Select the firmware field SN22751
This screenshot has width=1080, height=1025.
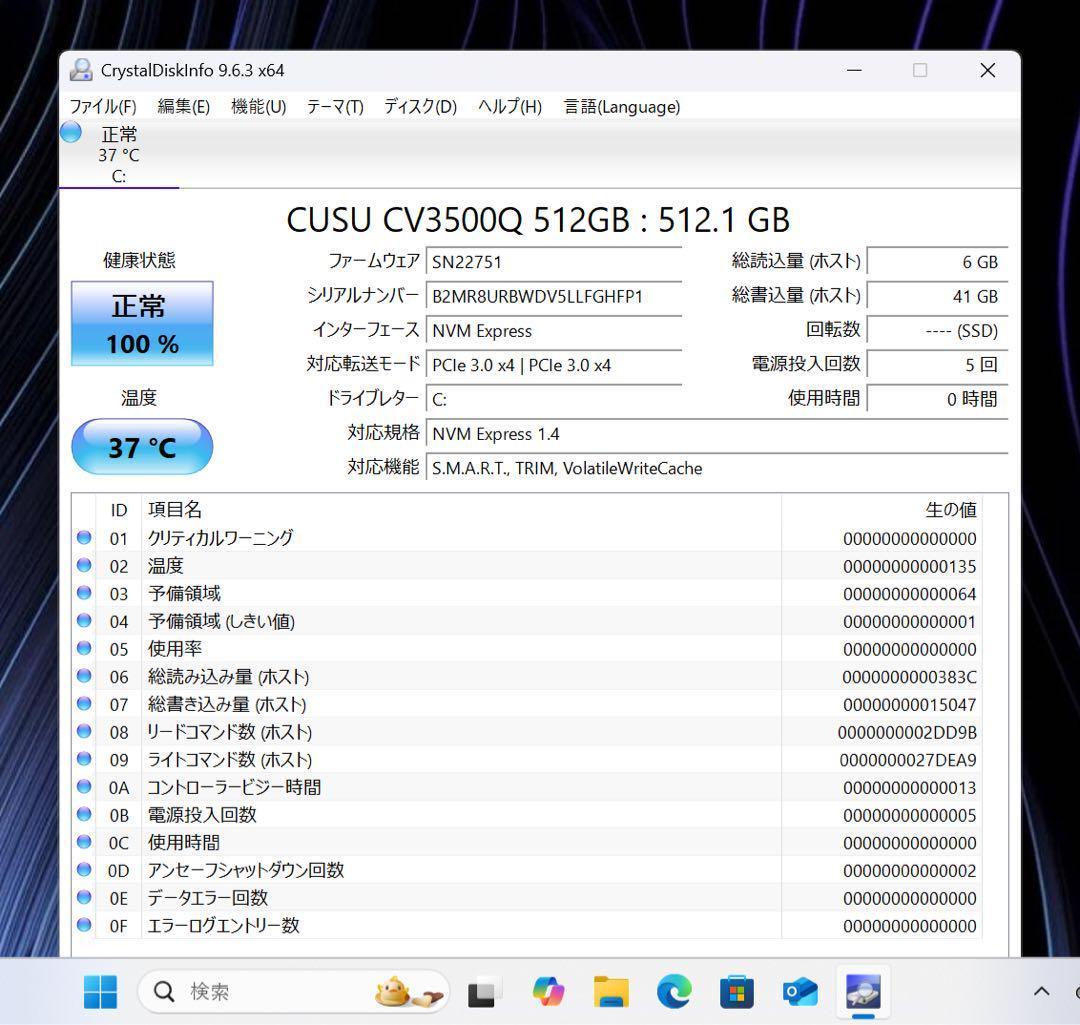(554, 262)
